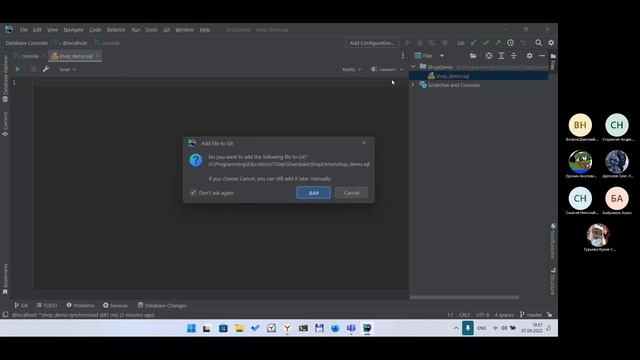Open the Structure side panel

pyautogui.click(x=553, y=281)
